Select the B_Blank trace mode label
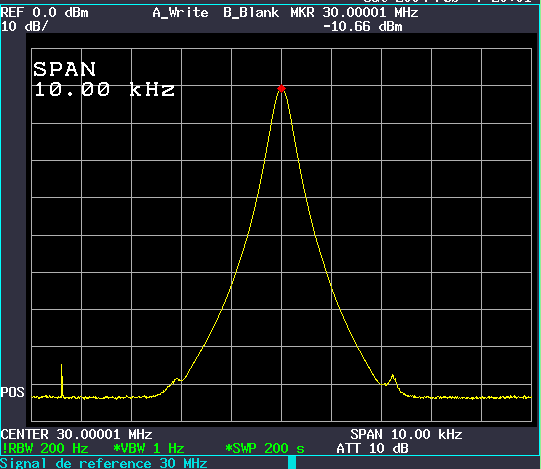The height and width of the screenshot is (469, 541). pos(251,13)
